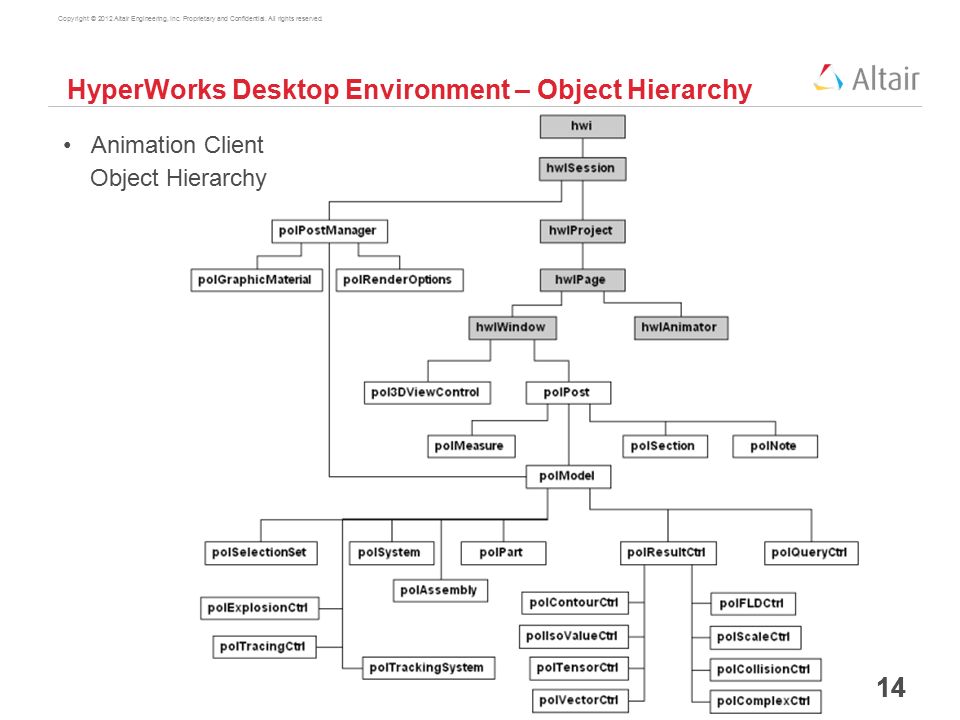Viewport: 960px width, 720px height.
Task: Select the poIPart node
Action: click(503, 553)
